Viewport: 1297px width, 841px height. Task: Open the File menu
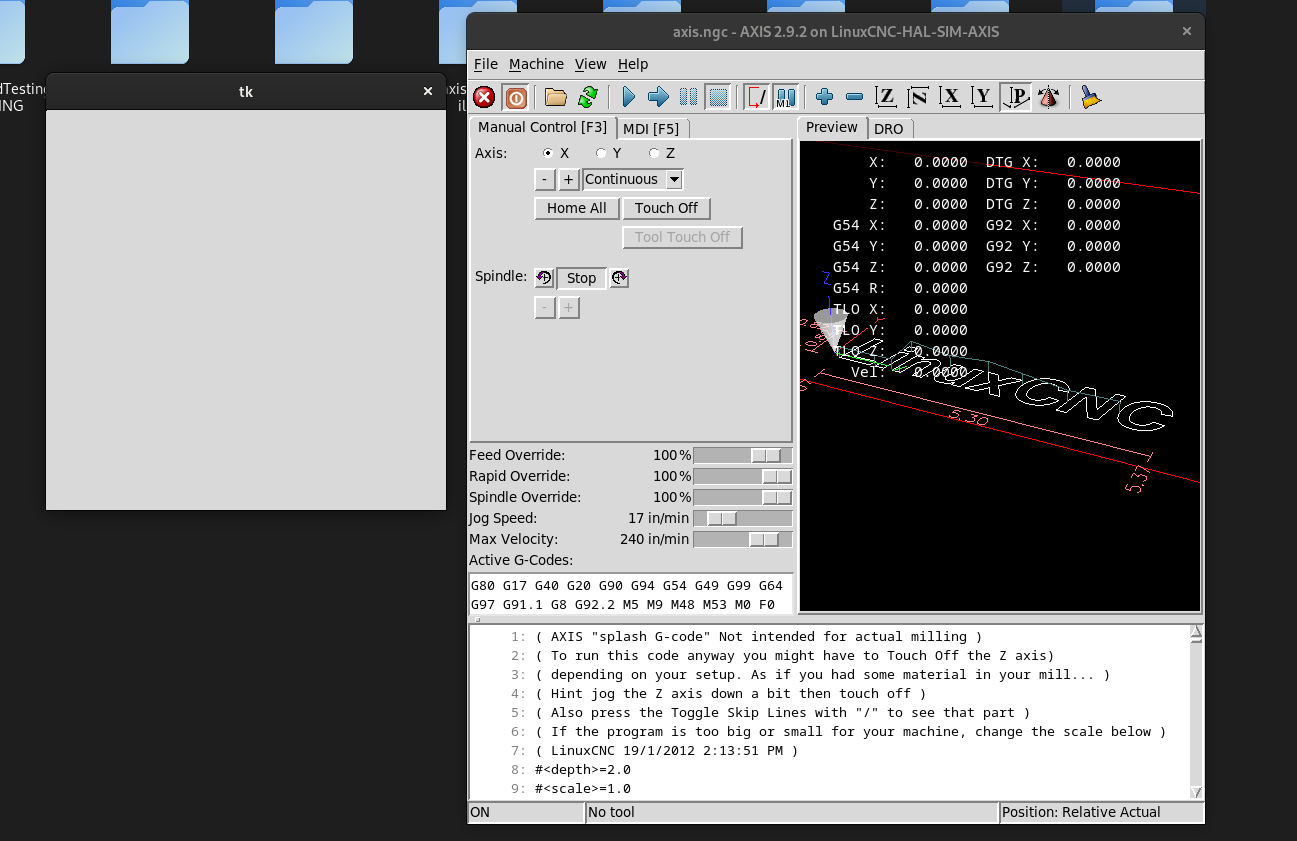click(486, 64)
